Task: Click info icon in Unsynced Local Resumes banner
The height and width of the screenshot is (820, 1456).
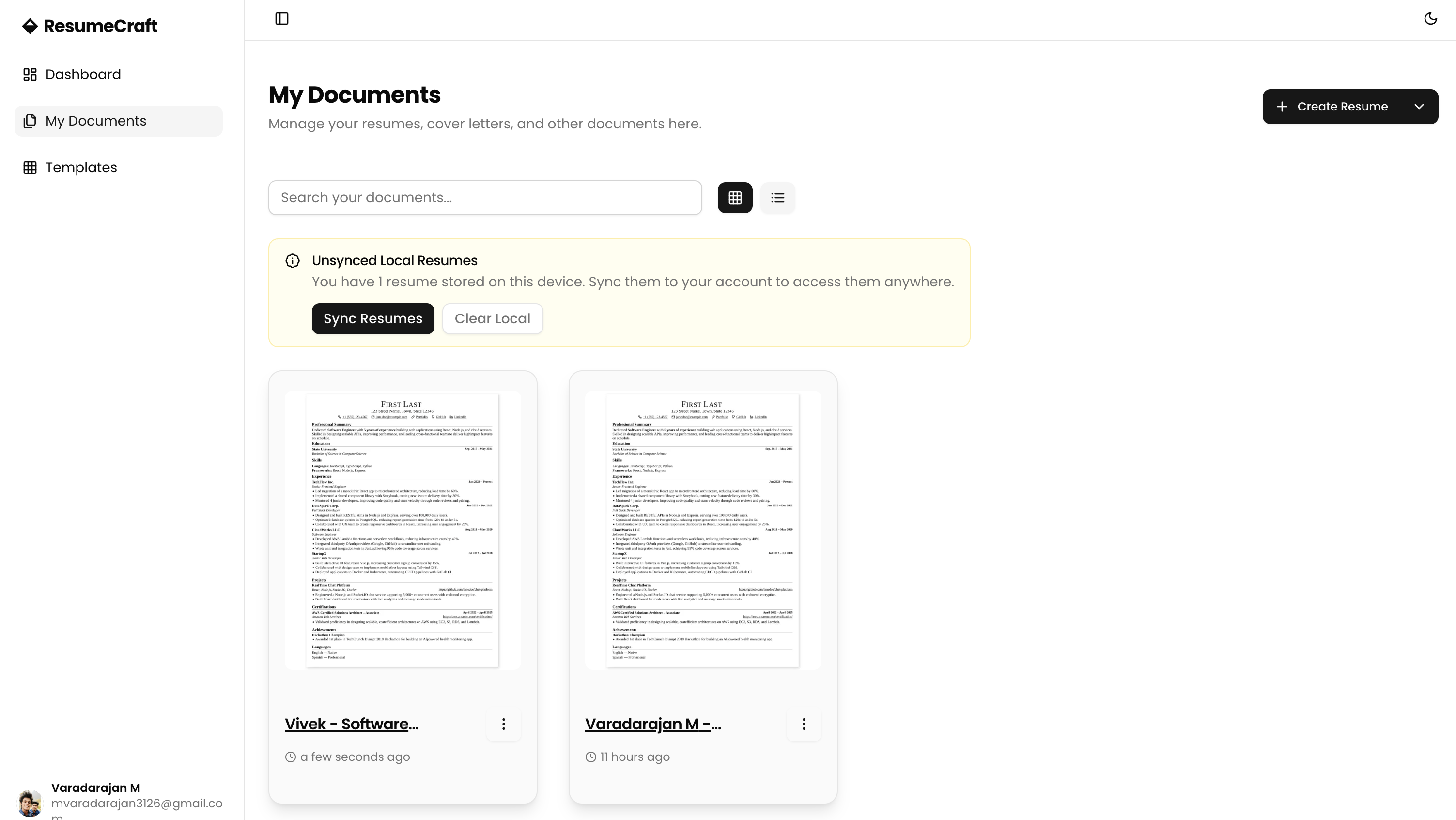Action: [292, 261]
